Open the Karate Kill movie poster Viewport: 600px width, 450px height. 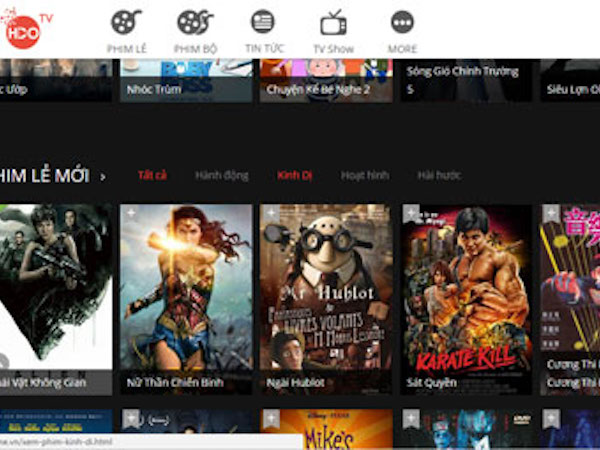(466, 288)
